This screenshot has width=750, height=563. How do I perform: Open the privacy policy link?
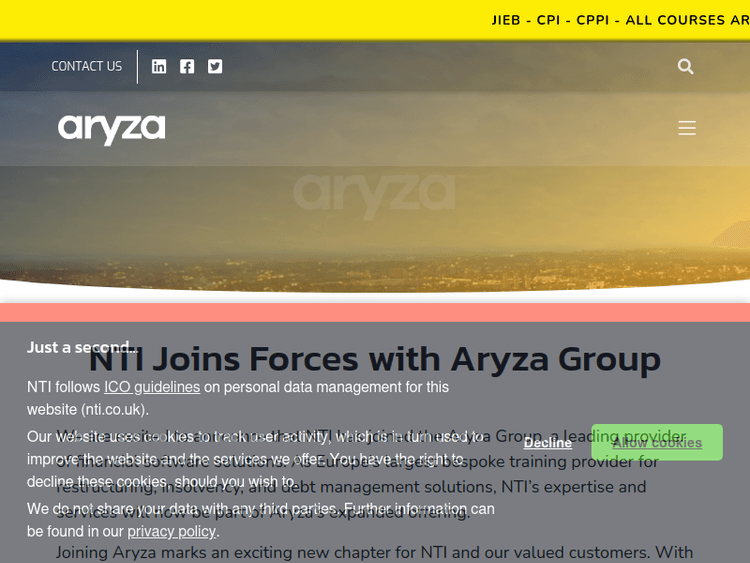171,531
